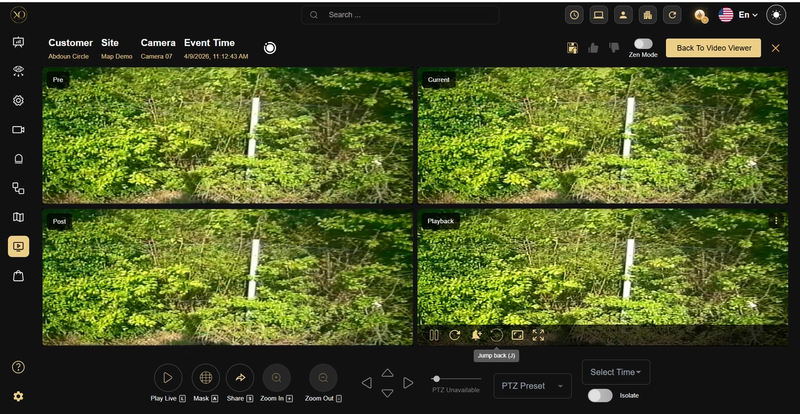Open the eye monitoring icon in sidebar
Screen dimensions: 800x414
point(18,71)
